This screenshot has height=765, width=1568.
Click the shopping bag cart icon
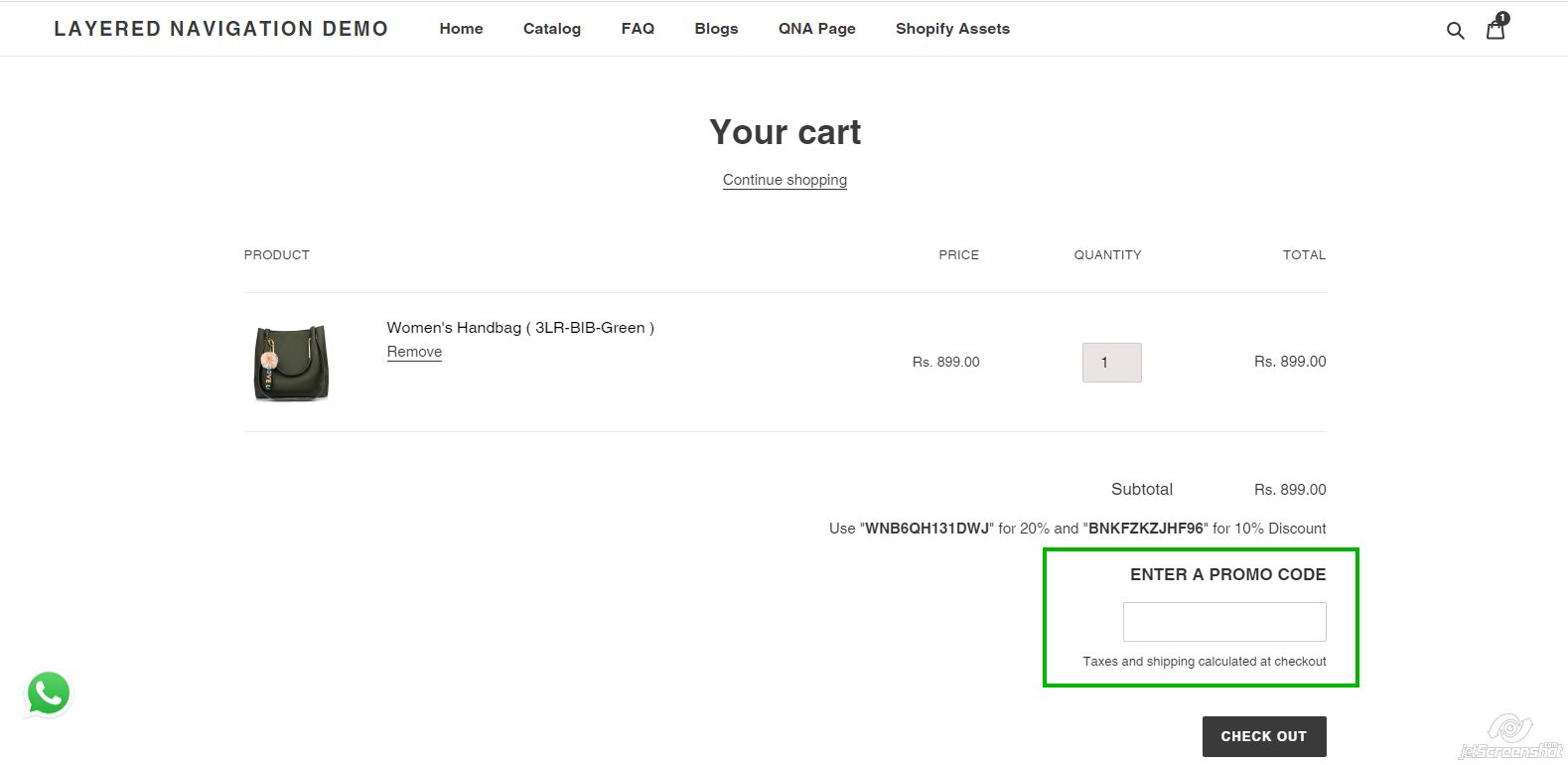coord(1496,29)
